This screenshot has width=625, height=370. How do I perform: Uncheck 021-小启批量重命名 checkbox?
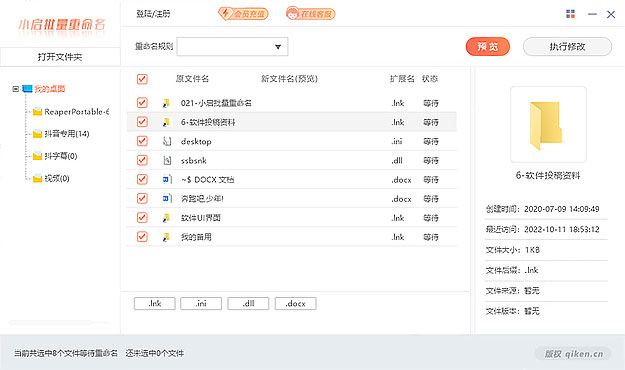(142, 103)
